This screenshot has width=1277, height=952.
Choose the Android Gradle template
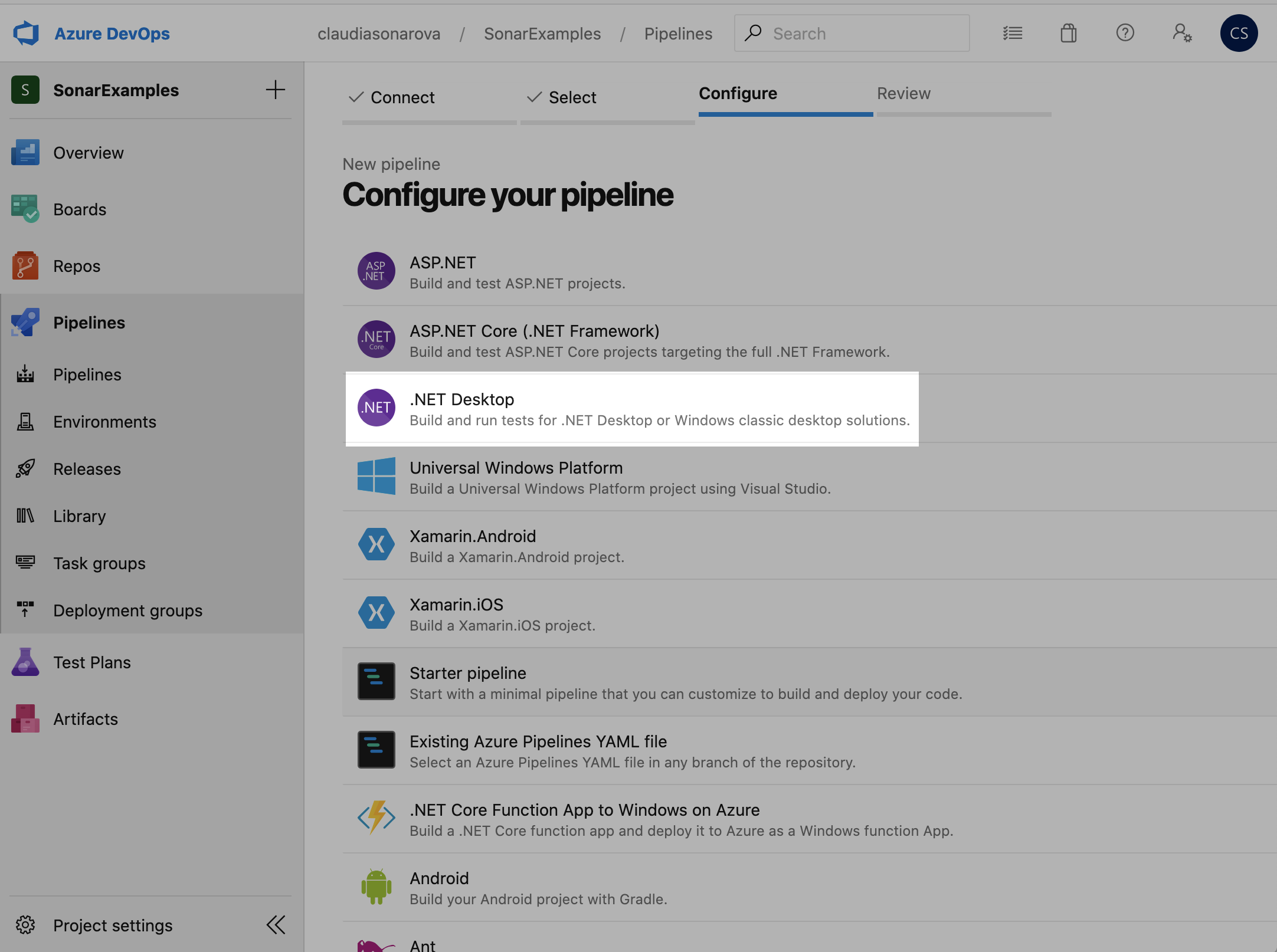tap(810, 888)
